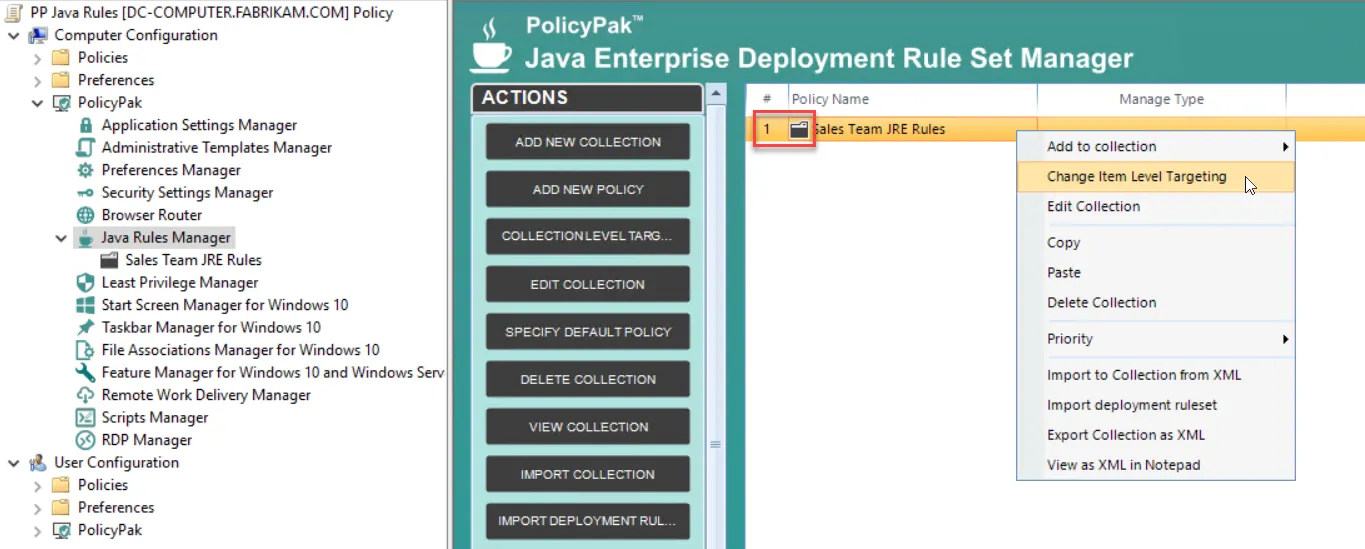This screenshot has width=1365, height=549.
Task: Expand Policies under User Configuration
Action: pos(37,485)
